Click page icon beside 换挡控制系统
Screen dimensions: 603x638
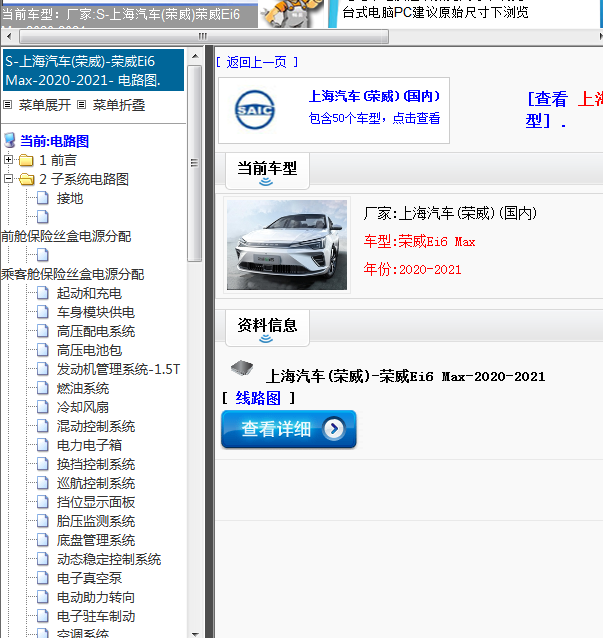[x=43, y=464]
